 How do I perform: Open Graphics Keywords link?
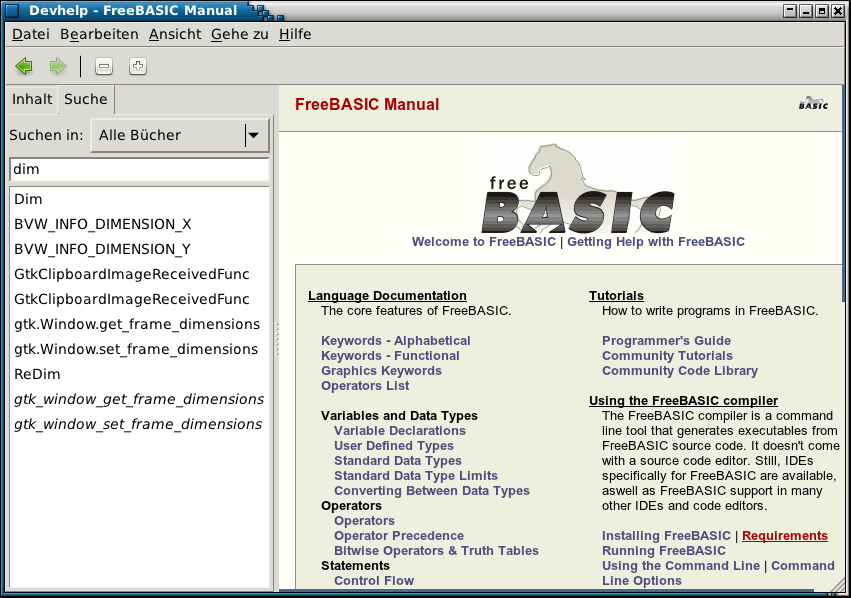point(381,371)
